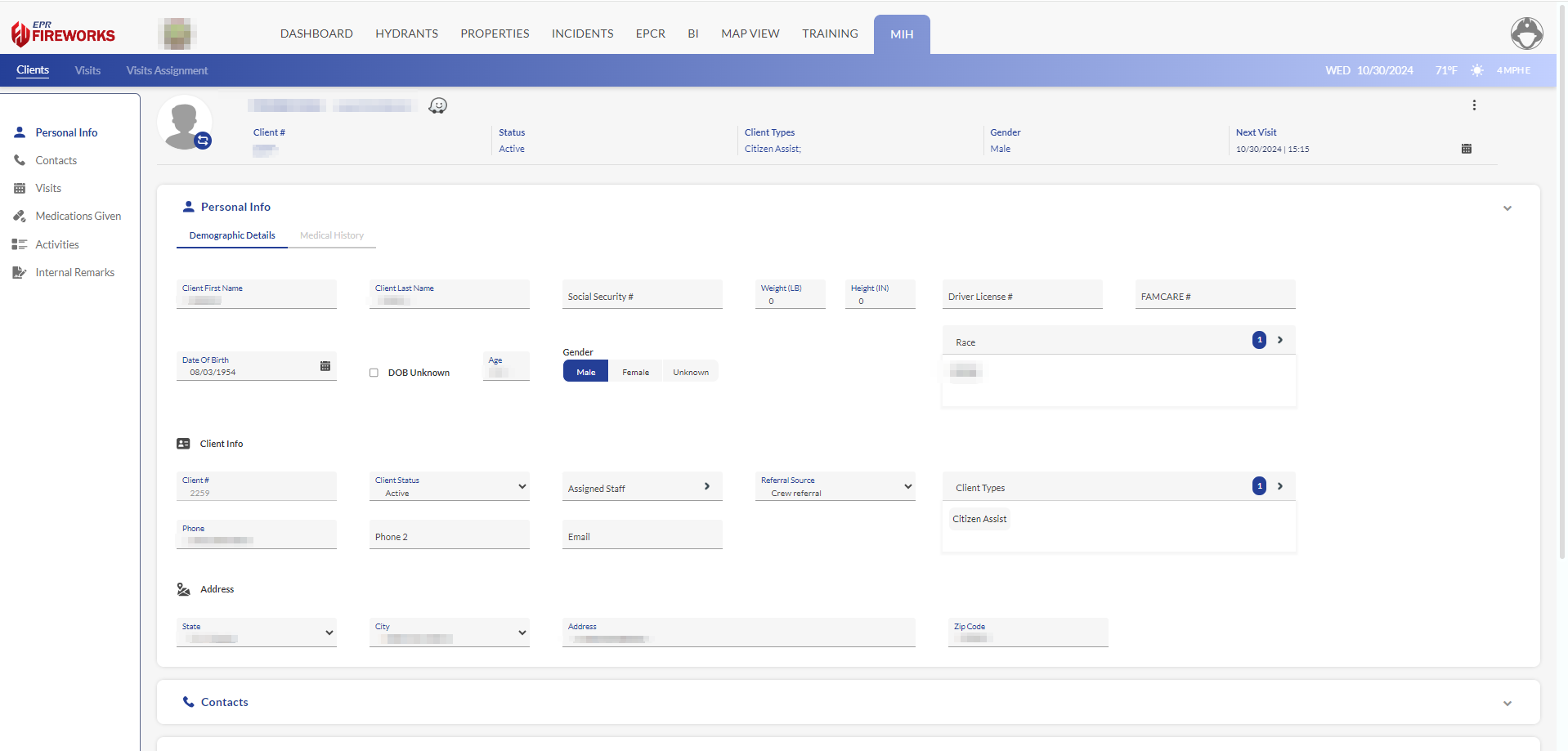Check the DOB Unknown checkbox
The image size is (1568, 751).
tap(374, 373)
